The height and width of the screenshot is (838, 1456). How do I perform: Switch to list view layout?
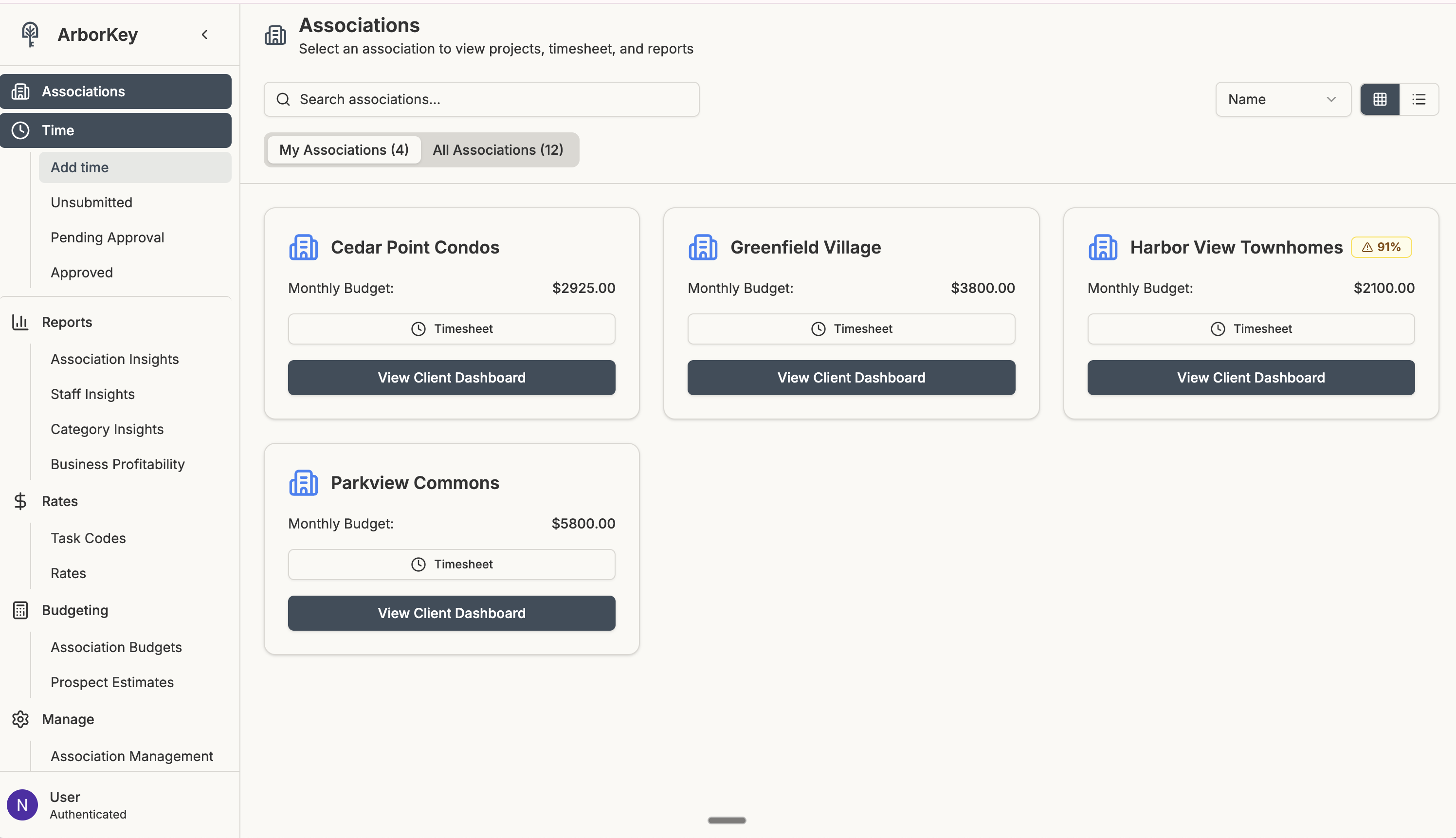pos(1419,100)
